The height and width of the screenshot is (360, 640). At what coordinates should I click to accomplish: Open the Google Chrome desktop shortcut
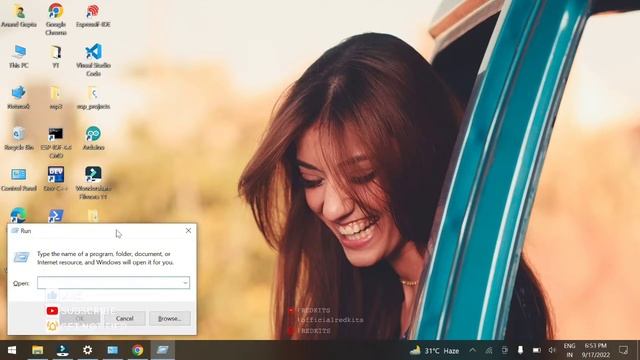point(56,19)
